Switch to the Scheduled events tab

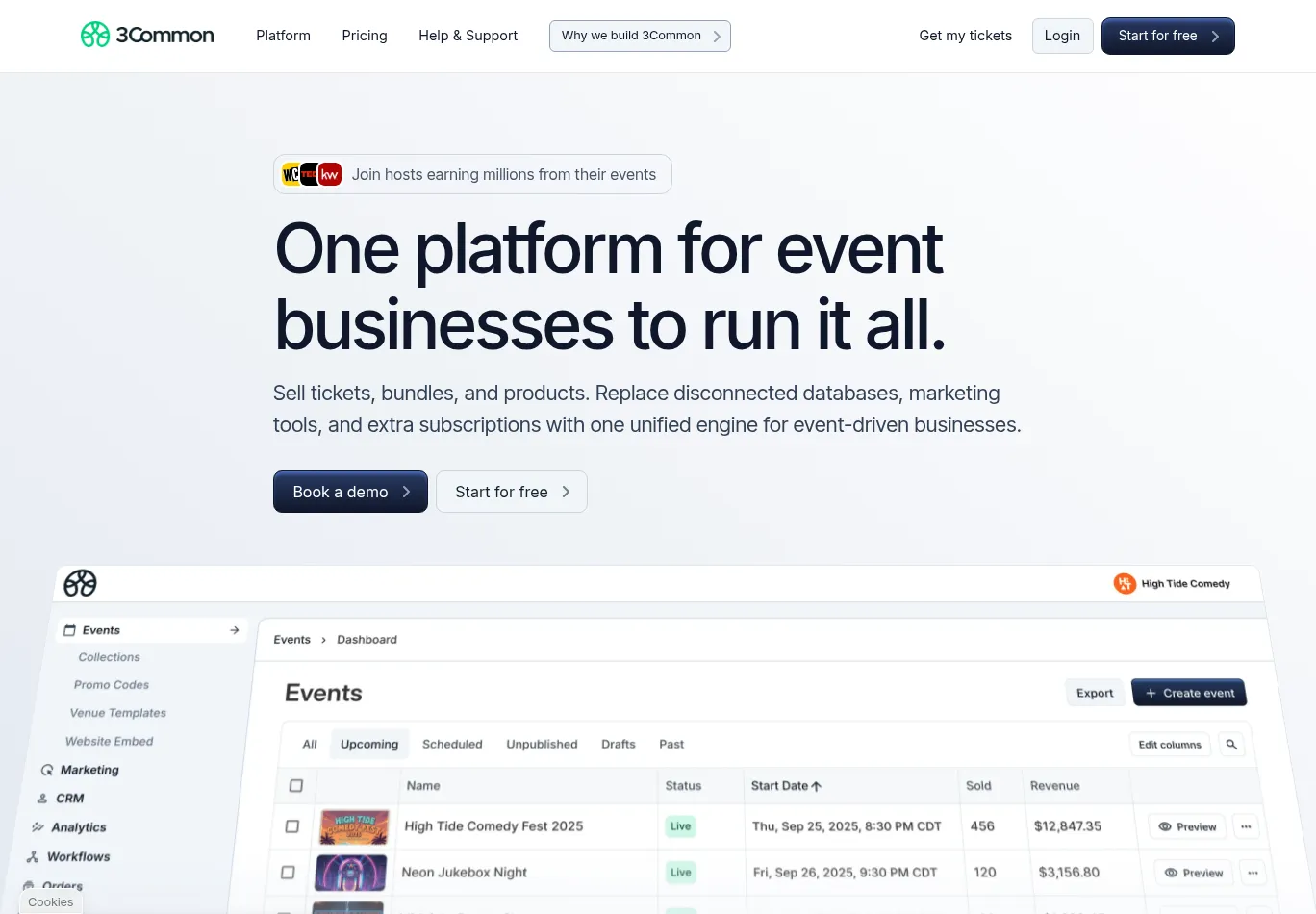coord(452,745)
